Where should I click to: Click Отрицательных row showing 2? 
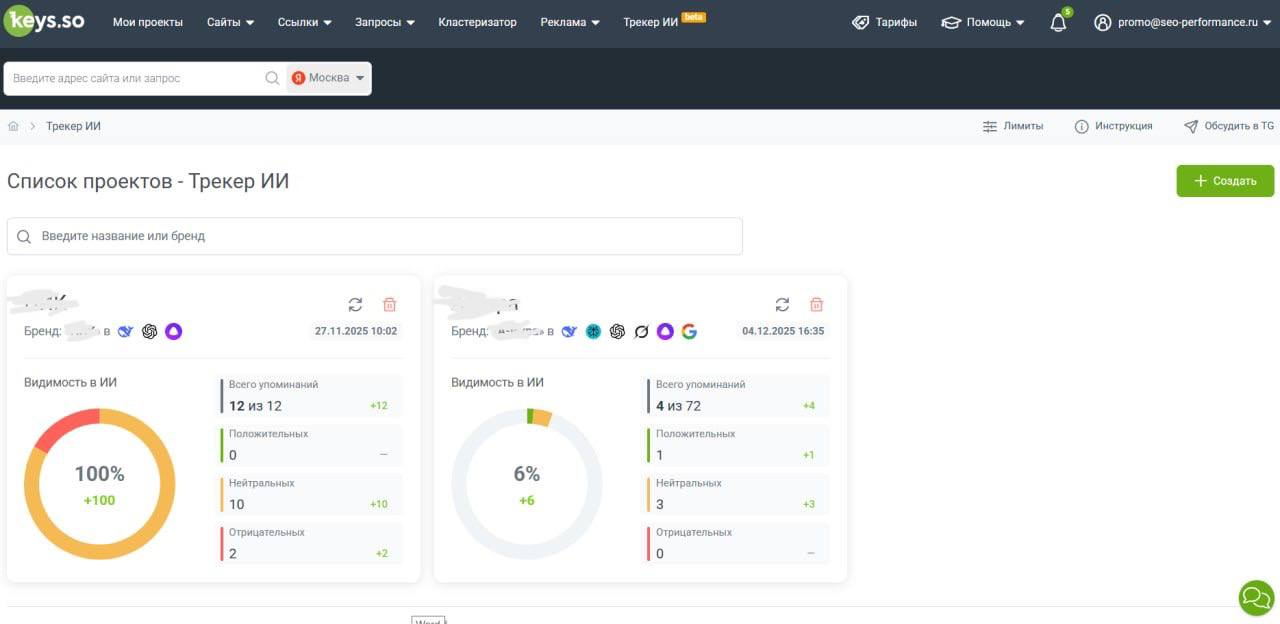(311, 543)
